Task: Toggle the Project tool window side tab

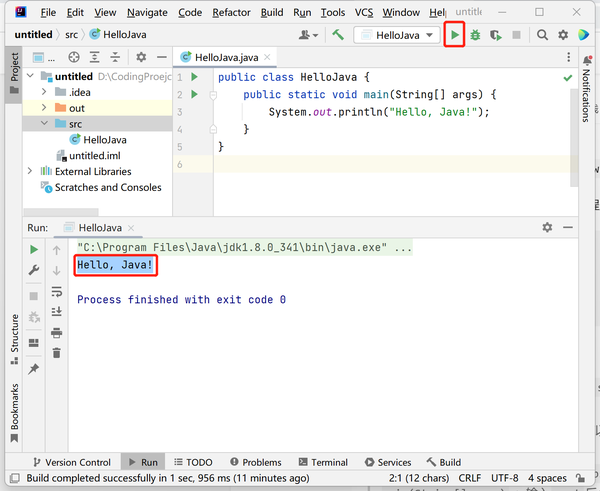Action: (14, 73)
